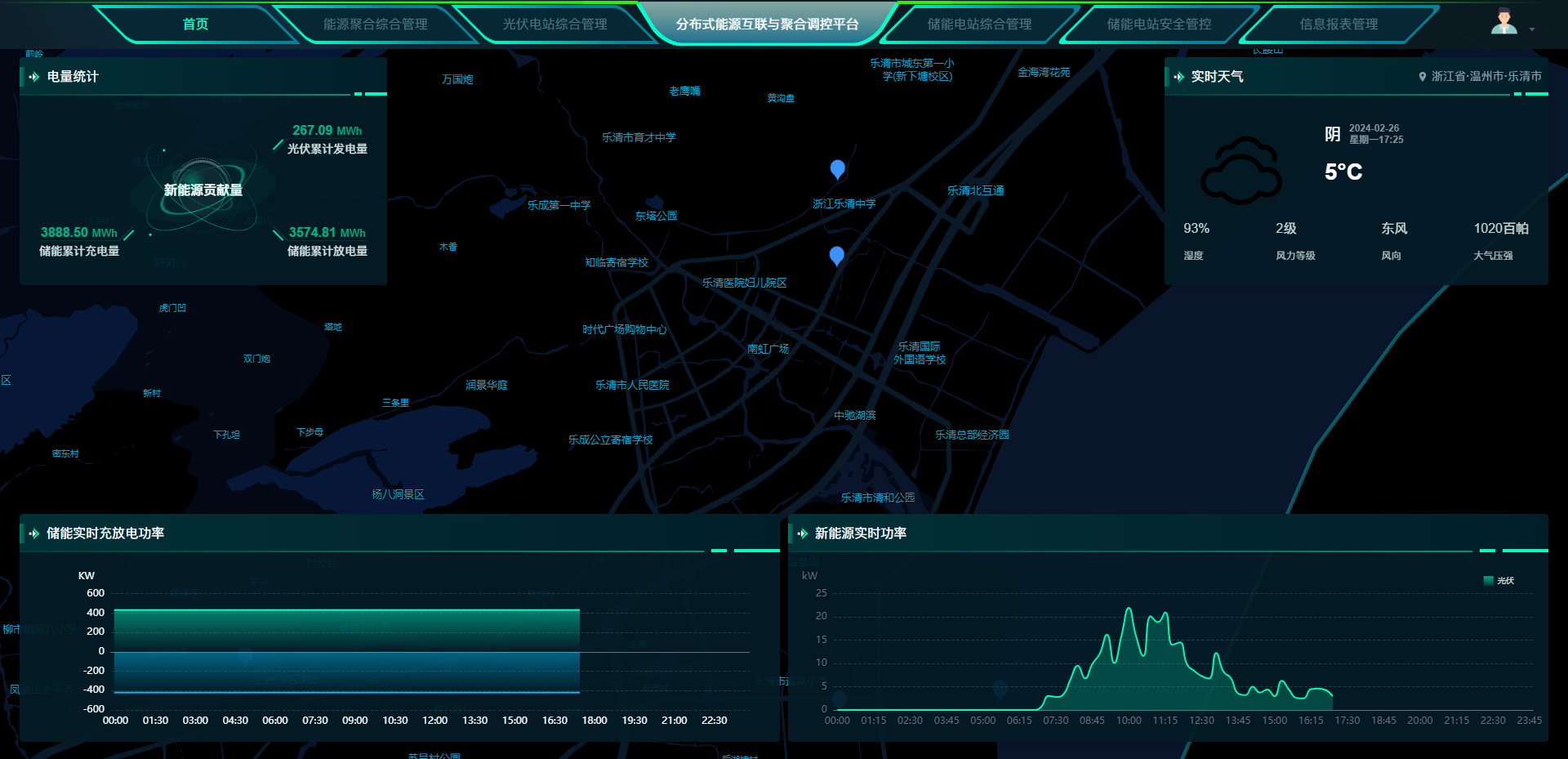Click the arrow icon beside 储能实时充放电功率 title
The height and width of the screenshot is (759, 1568).
point(34,534)
